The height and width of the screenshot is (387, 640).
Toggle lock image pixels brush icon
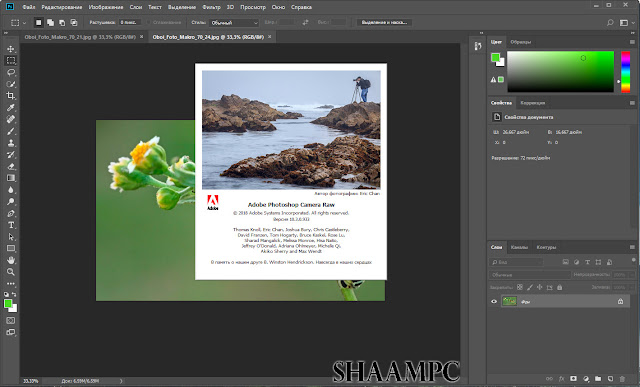530,287
